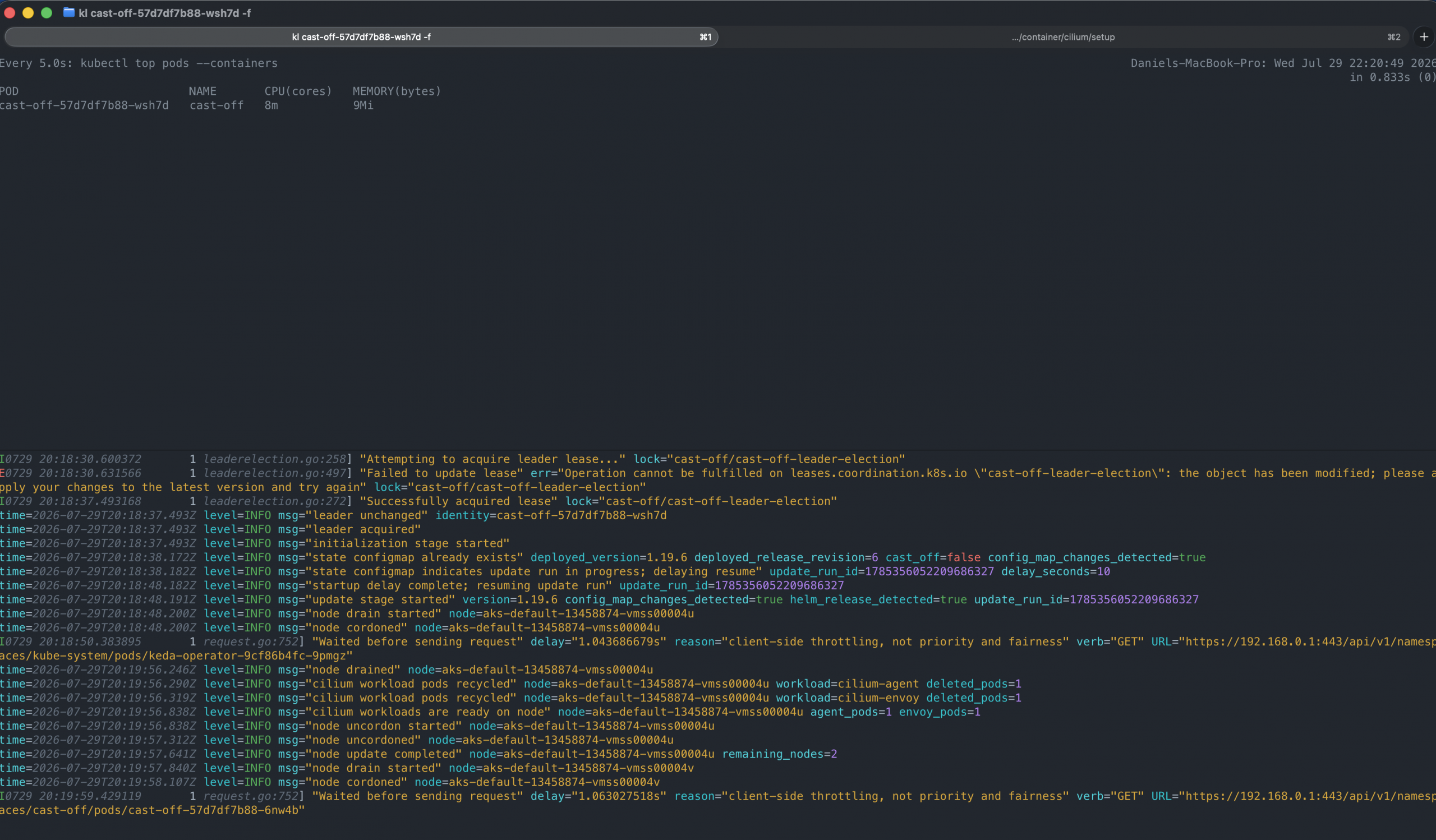Click the window title kl cast-off-57d7df7b88-wsh7d -f
The height and width of the screenshot is (840, 1436).
165,13
